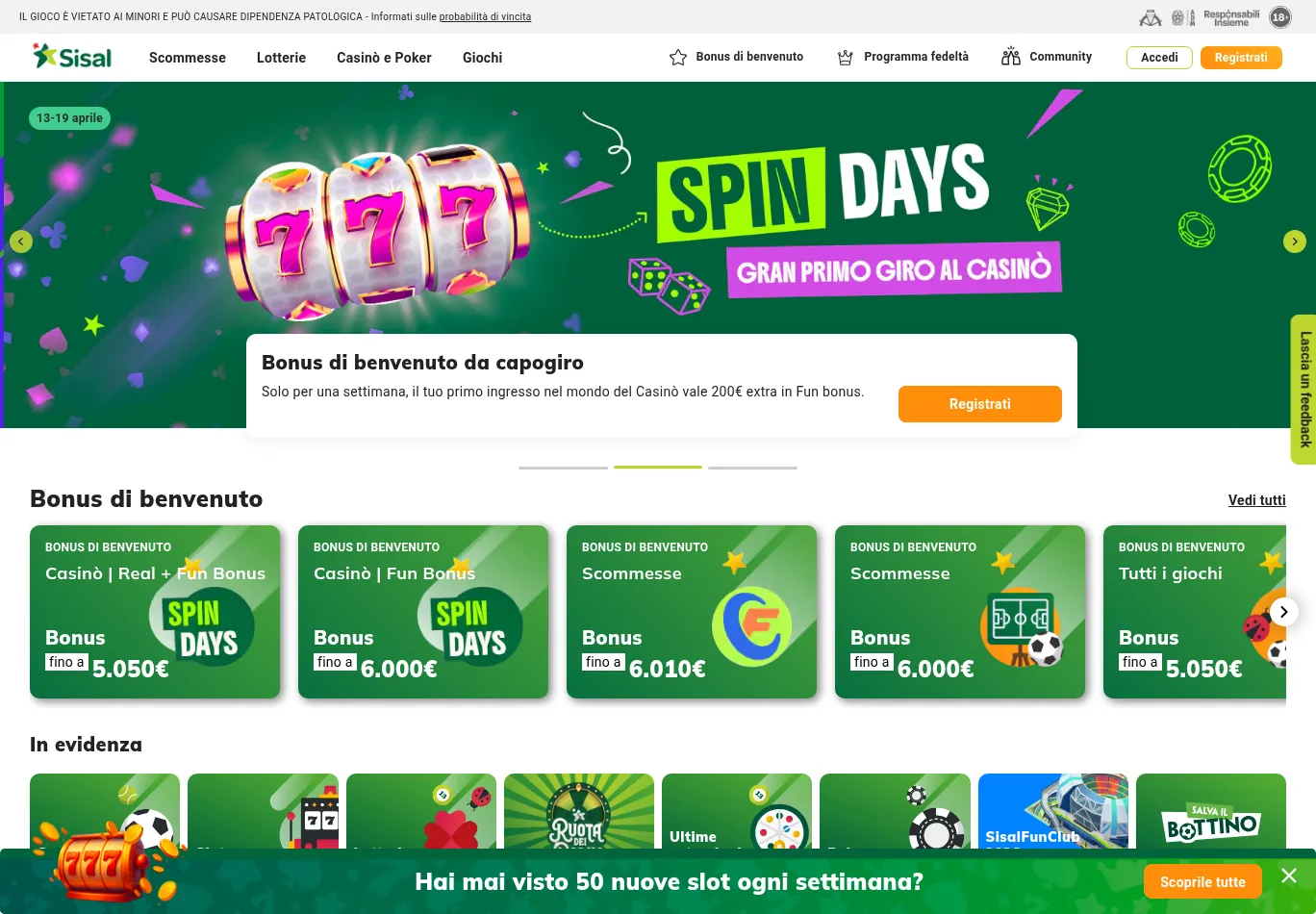Screen dimensions: 1316x914
Task: Open the probabilità di vincita link
Action: 485,17
